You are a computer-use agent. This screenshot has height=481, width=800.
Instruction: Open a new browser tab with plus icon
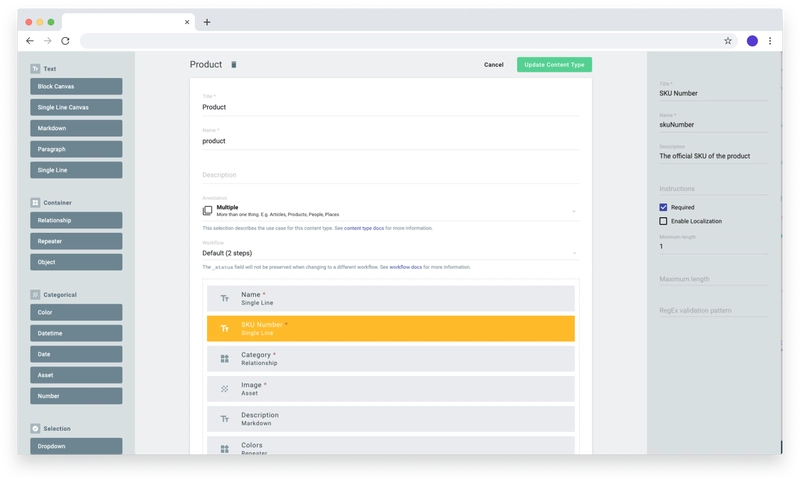coord(207,21)
